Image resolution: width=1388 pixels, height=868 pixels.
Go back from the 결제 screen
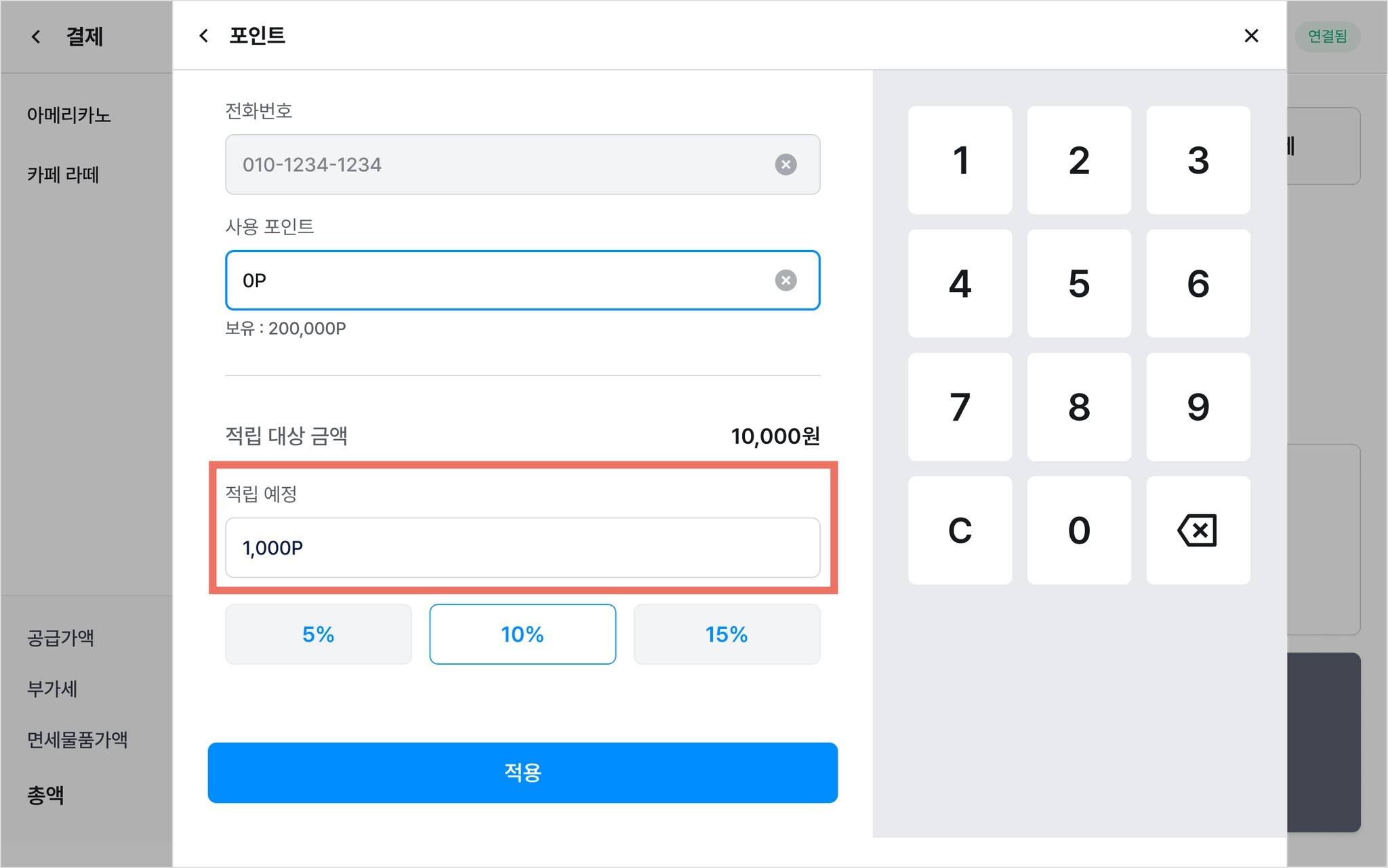coord(36,37)
